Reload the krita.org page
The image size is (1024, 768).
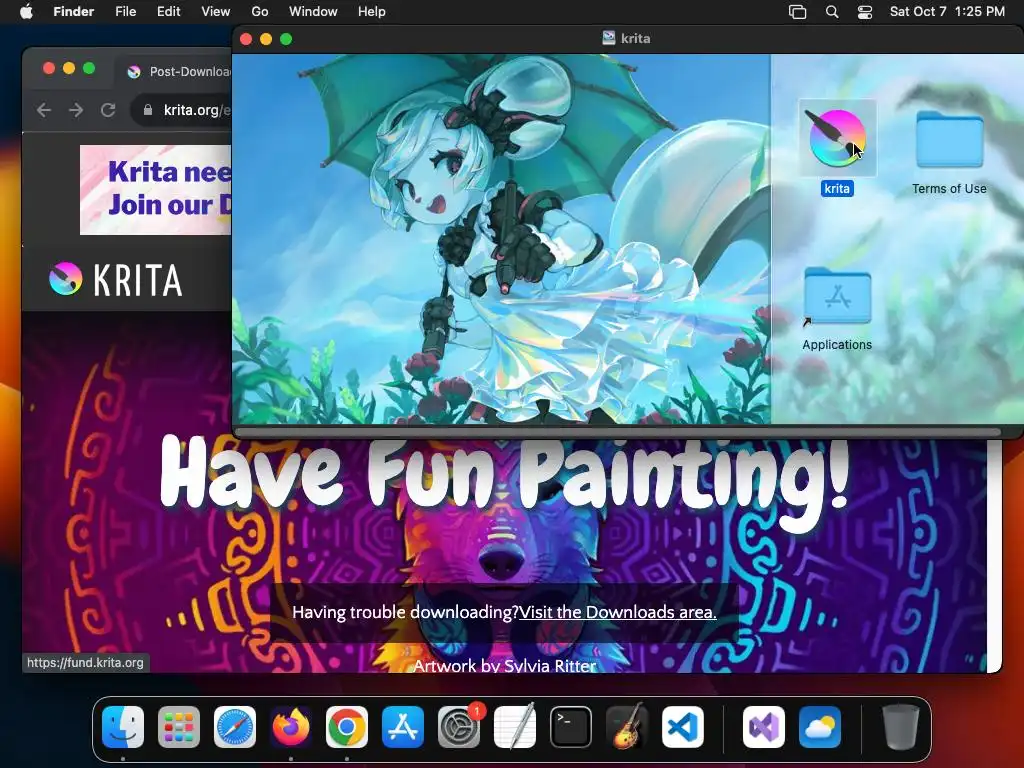(x=108, y=110)
